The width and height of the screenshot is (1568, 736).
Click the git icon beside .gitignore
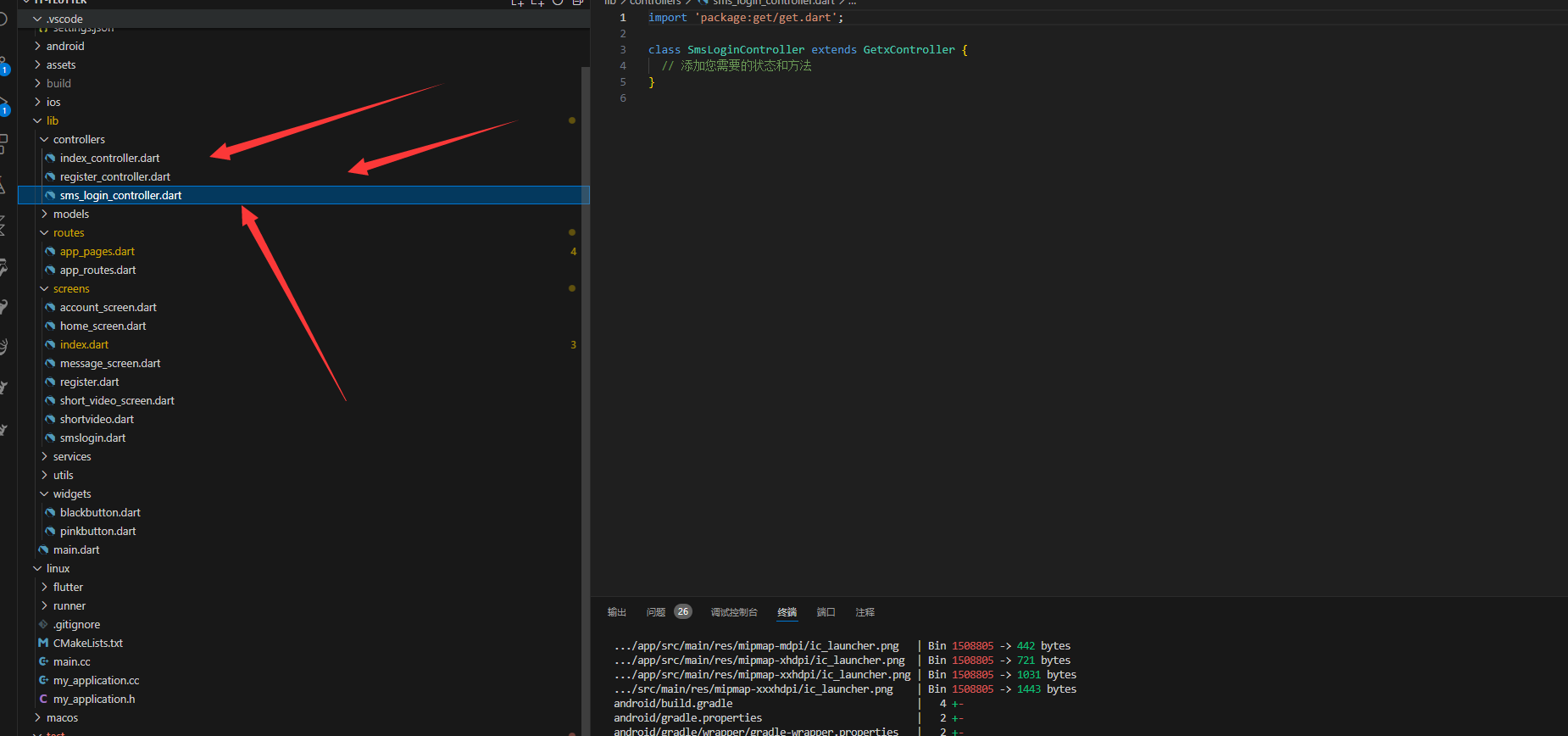43,624
